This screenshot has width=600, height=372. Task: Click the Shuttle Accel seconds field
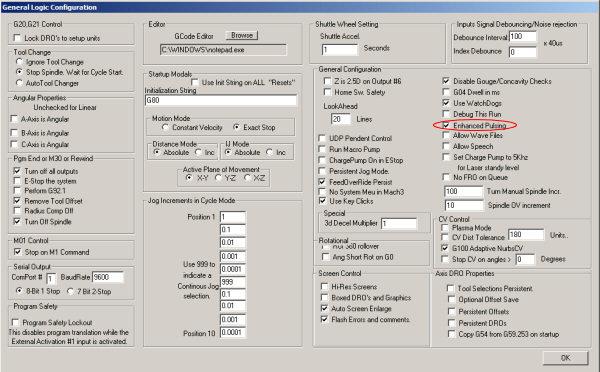click(339, 50)
